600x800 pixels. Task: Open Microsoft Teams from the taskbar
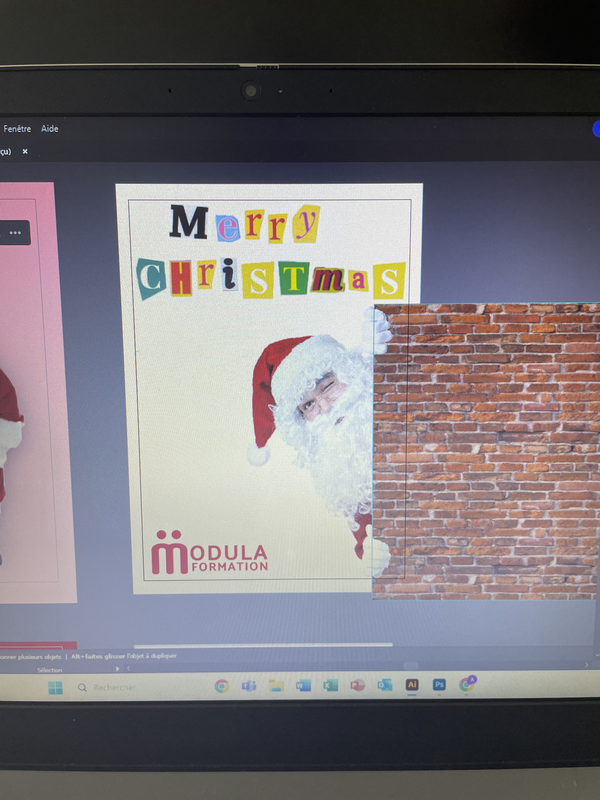tap(249, 686)
